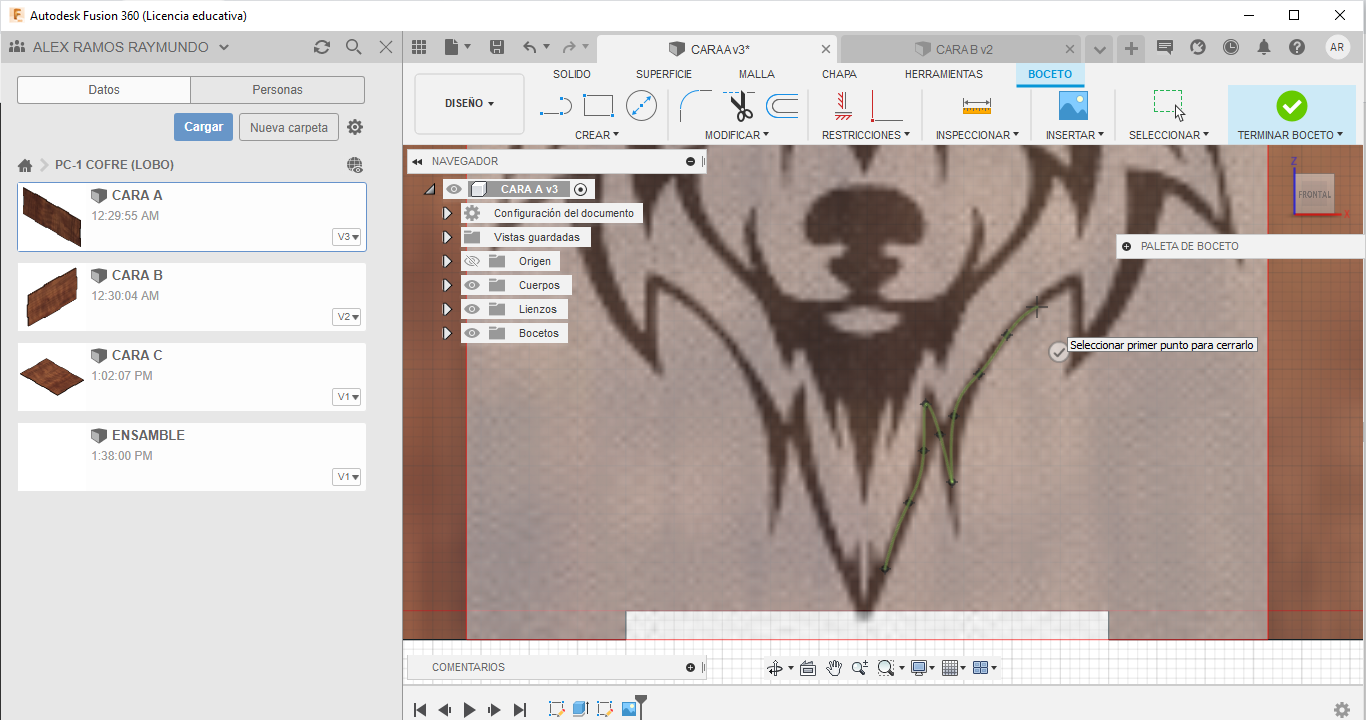Toggle the CARA A v3 activate radio button

point(581,189)
